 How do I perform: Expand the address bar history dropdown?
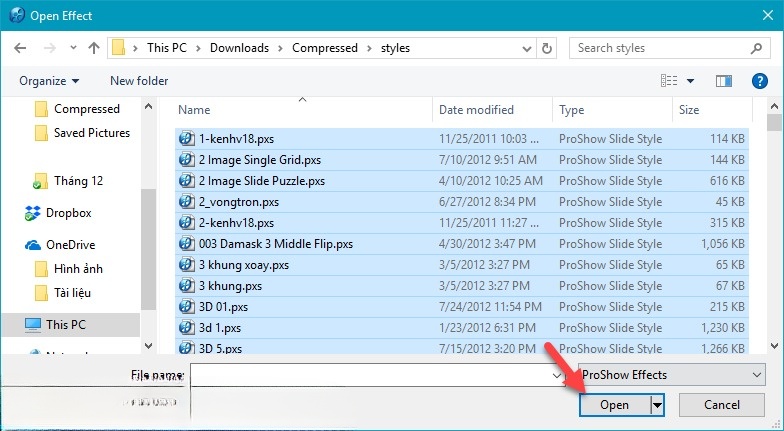[x=528, y=48]
